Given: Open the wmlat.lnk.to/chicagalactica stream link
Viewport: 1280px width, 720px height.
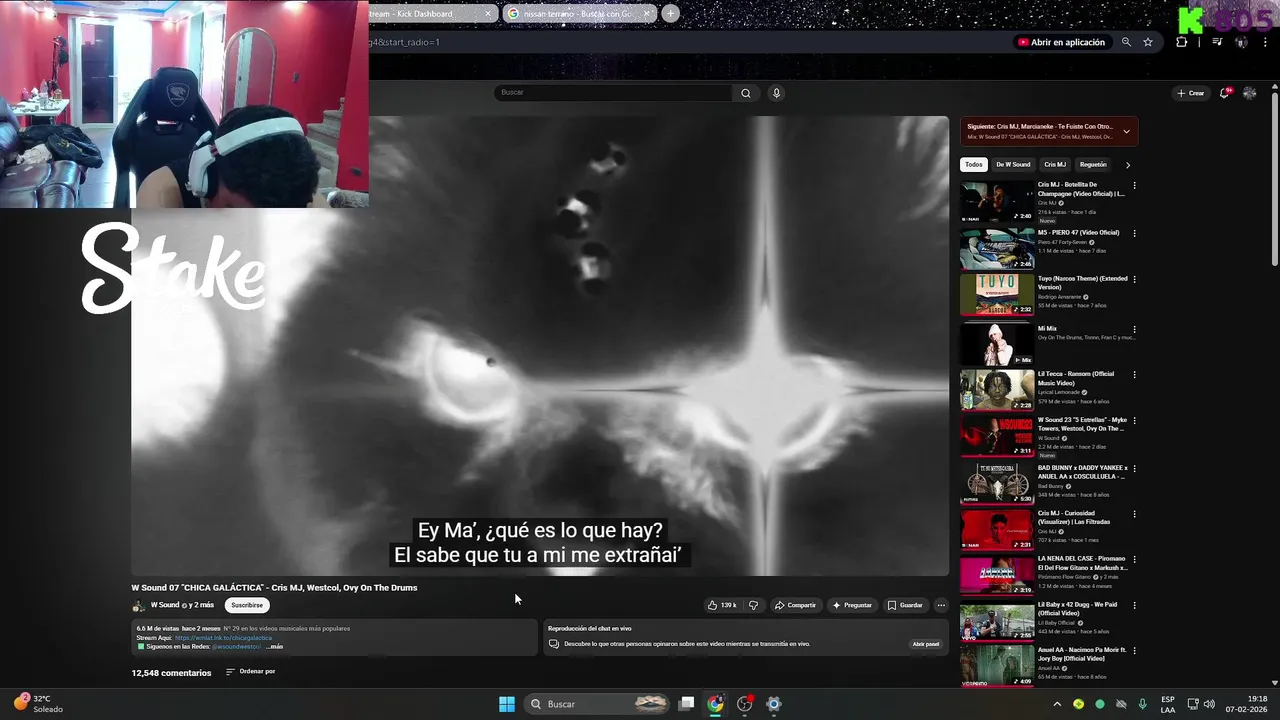Looking at the screenshot, I should (223, 638).
